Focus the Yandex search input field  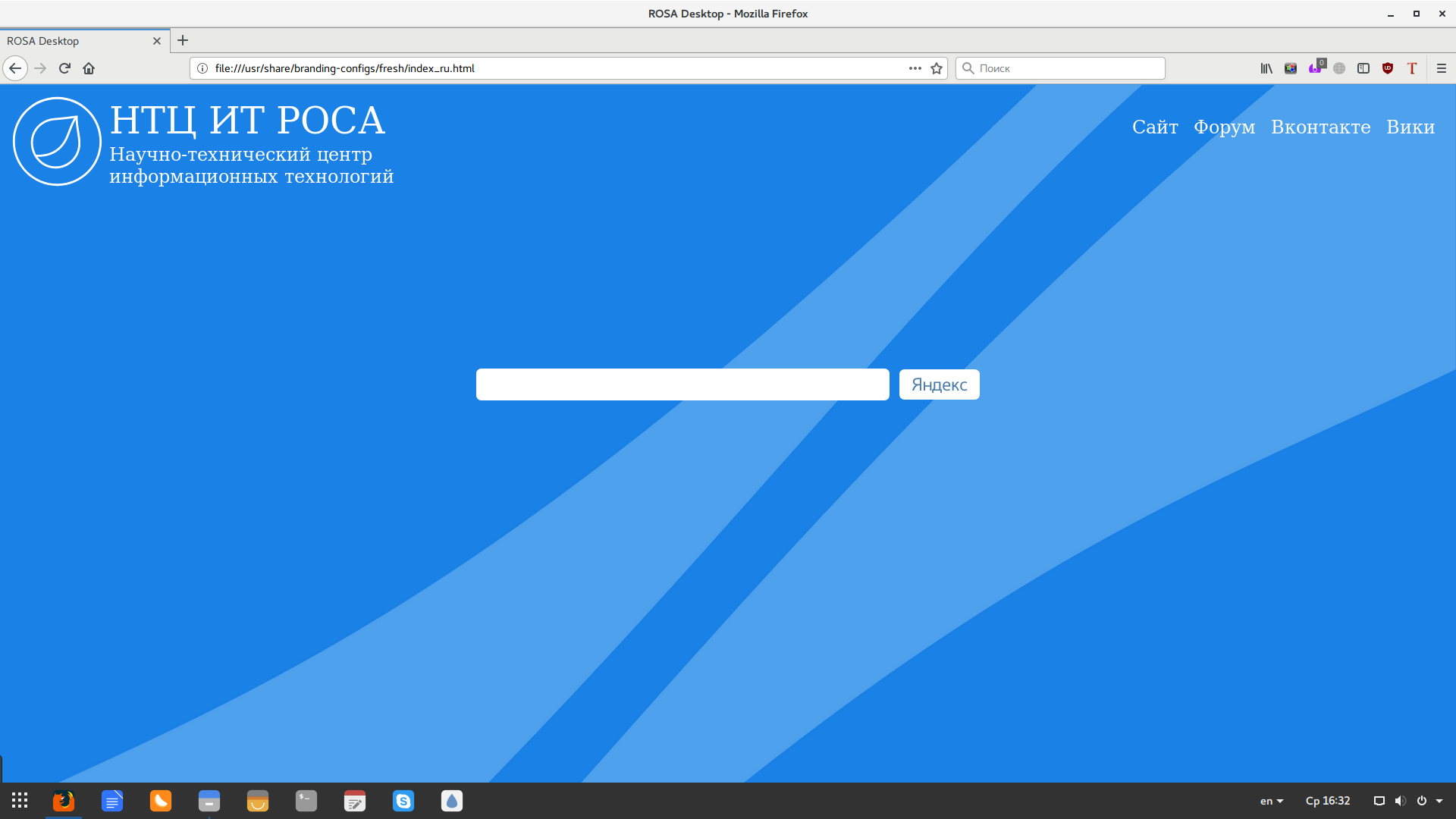tap(682, 384)
